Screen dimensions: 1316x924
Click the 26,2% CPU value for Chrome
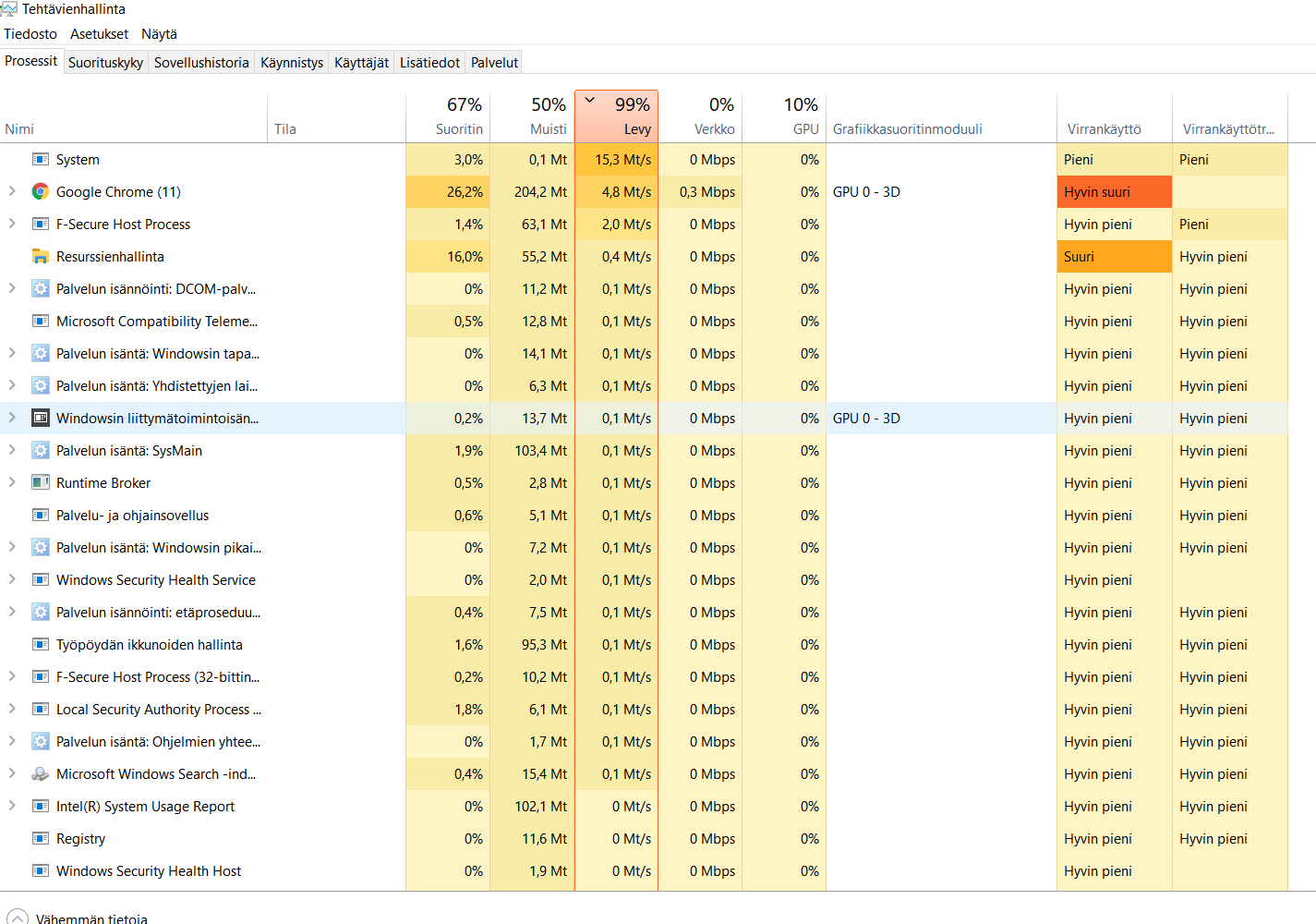point(448,192)
